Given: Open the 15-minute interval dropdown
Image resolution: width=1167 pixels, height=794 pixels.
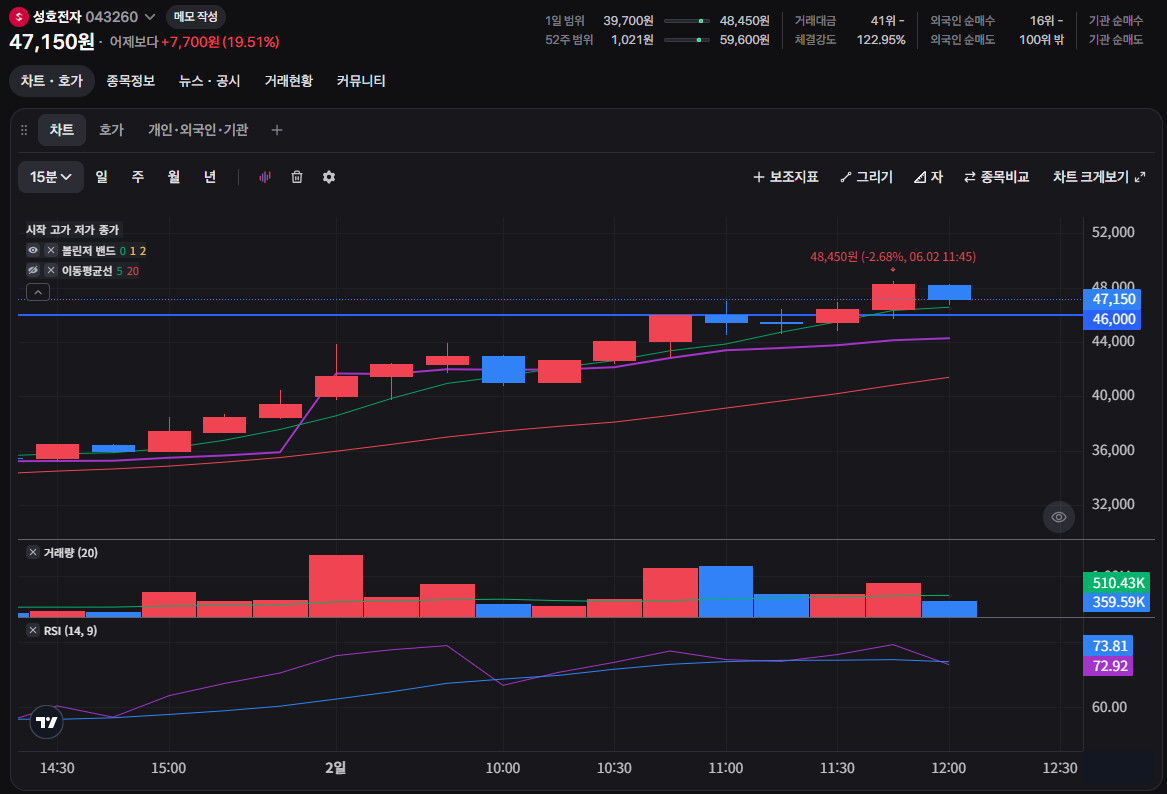Looking at the screenshot, I should pyautogui.click(x=51, y=177).
